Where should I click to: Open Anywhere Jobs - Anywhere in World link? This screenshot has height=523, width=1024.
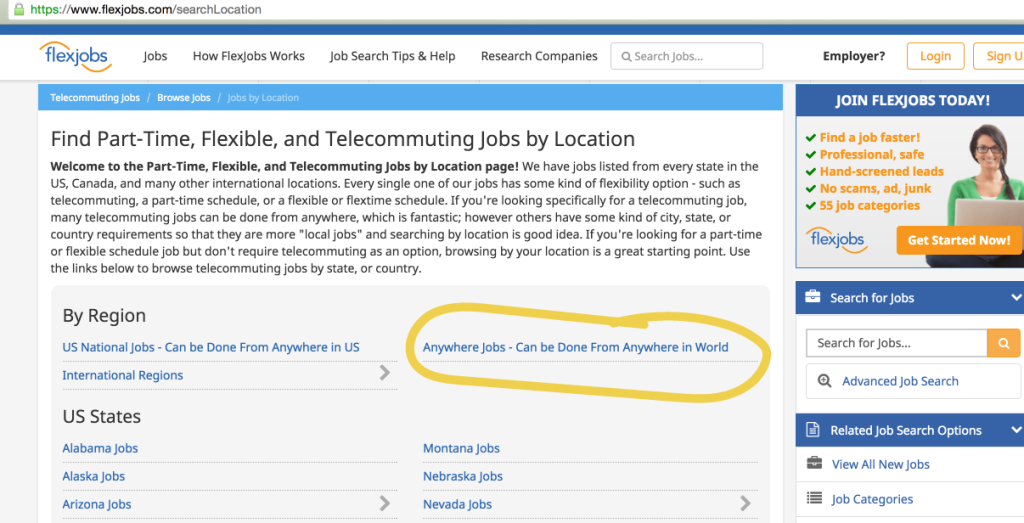coord(575,347)
